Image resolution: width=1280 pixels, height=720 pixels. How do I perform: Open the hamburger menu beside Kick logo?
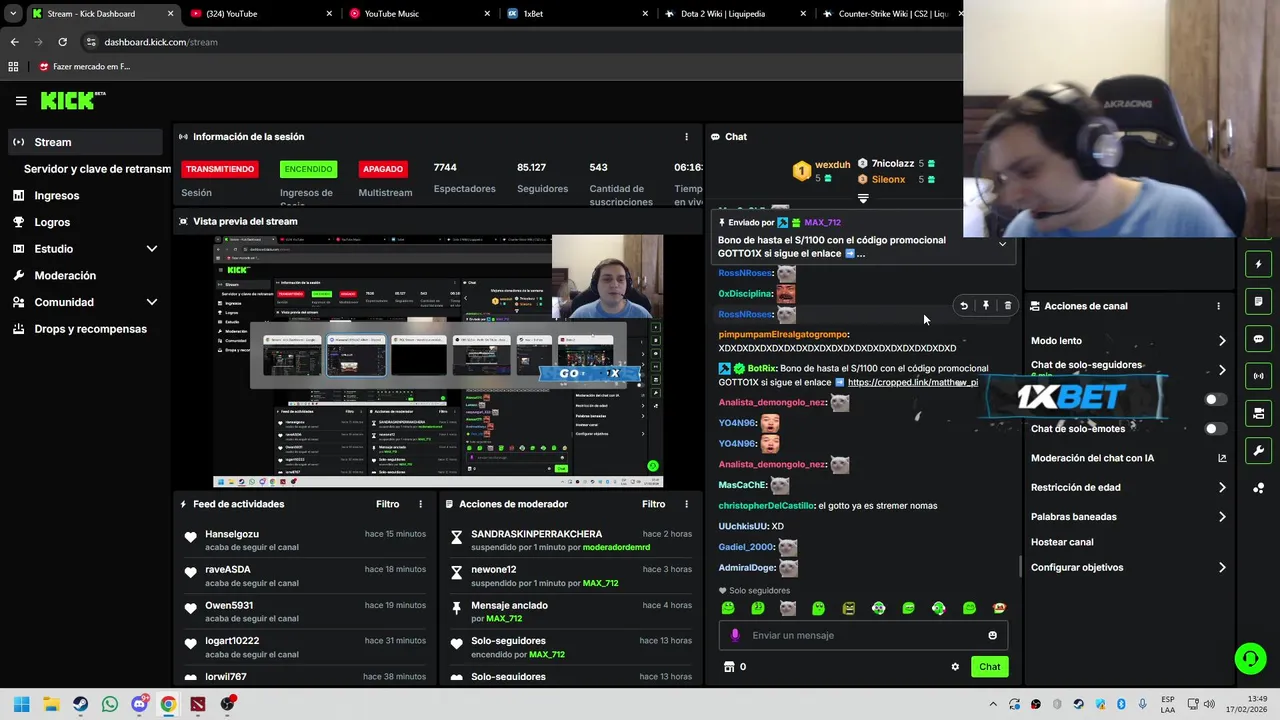pos(21,100)
